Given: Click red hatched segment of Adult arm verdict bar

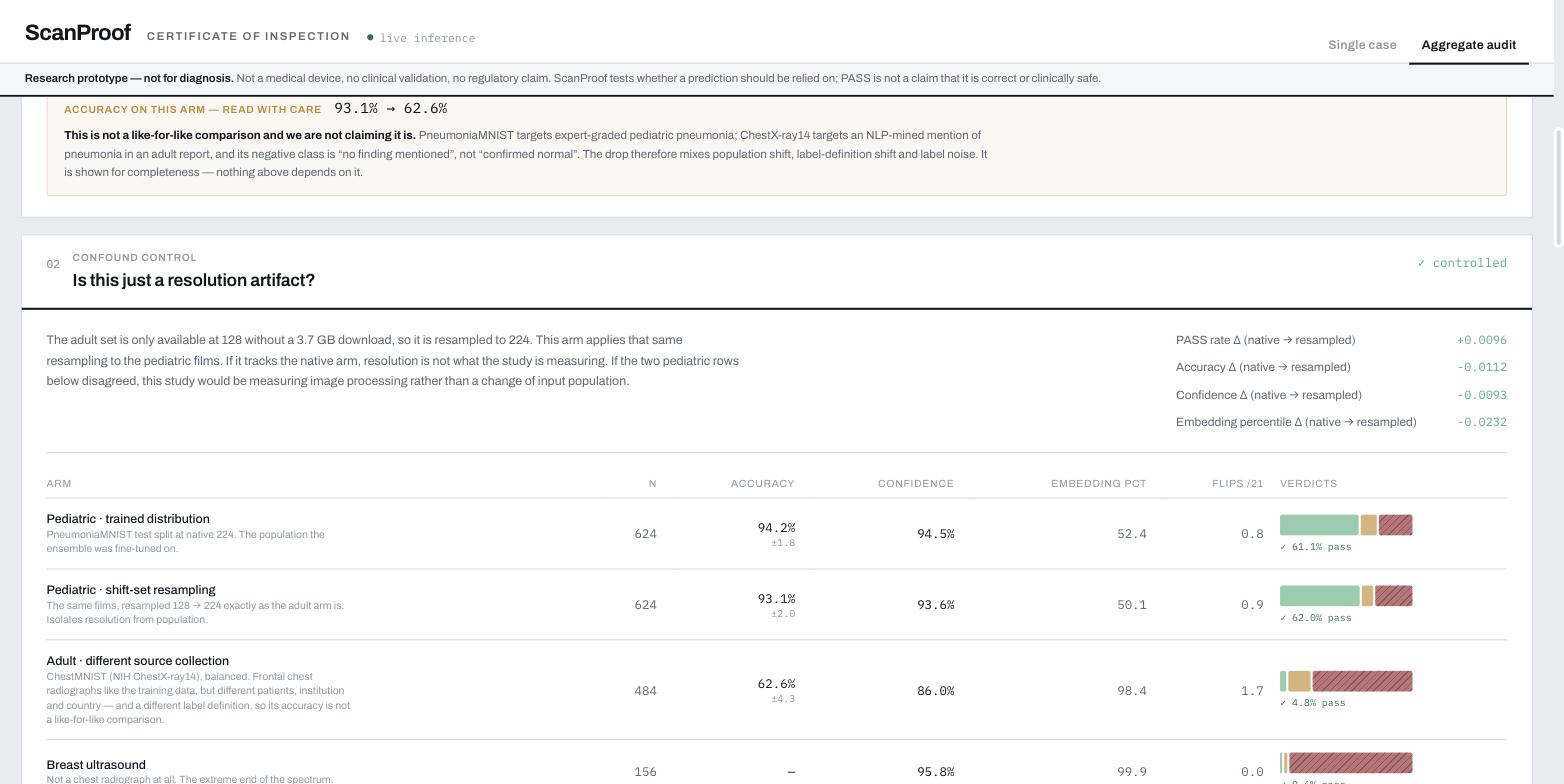Looking at the screenshot, I should tap(1362, 681).
